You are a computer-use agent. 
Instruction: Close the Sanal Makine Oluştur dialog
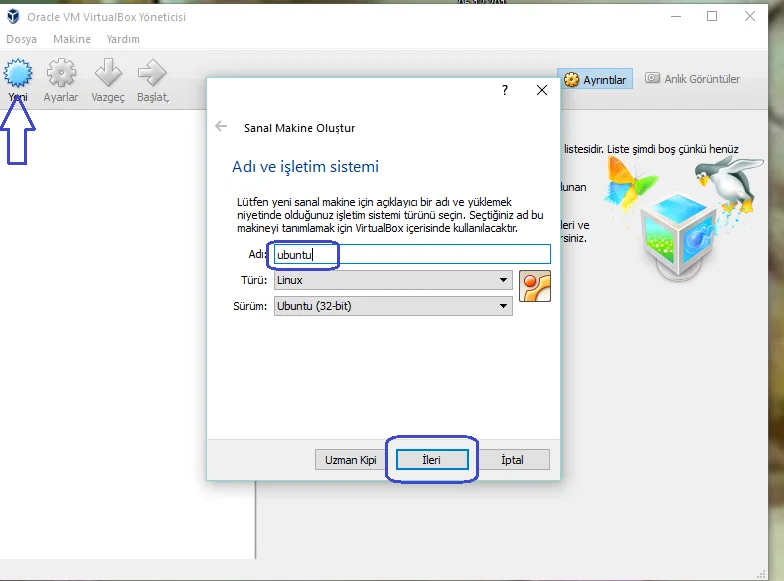(x=542, y=90)
